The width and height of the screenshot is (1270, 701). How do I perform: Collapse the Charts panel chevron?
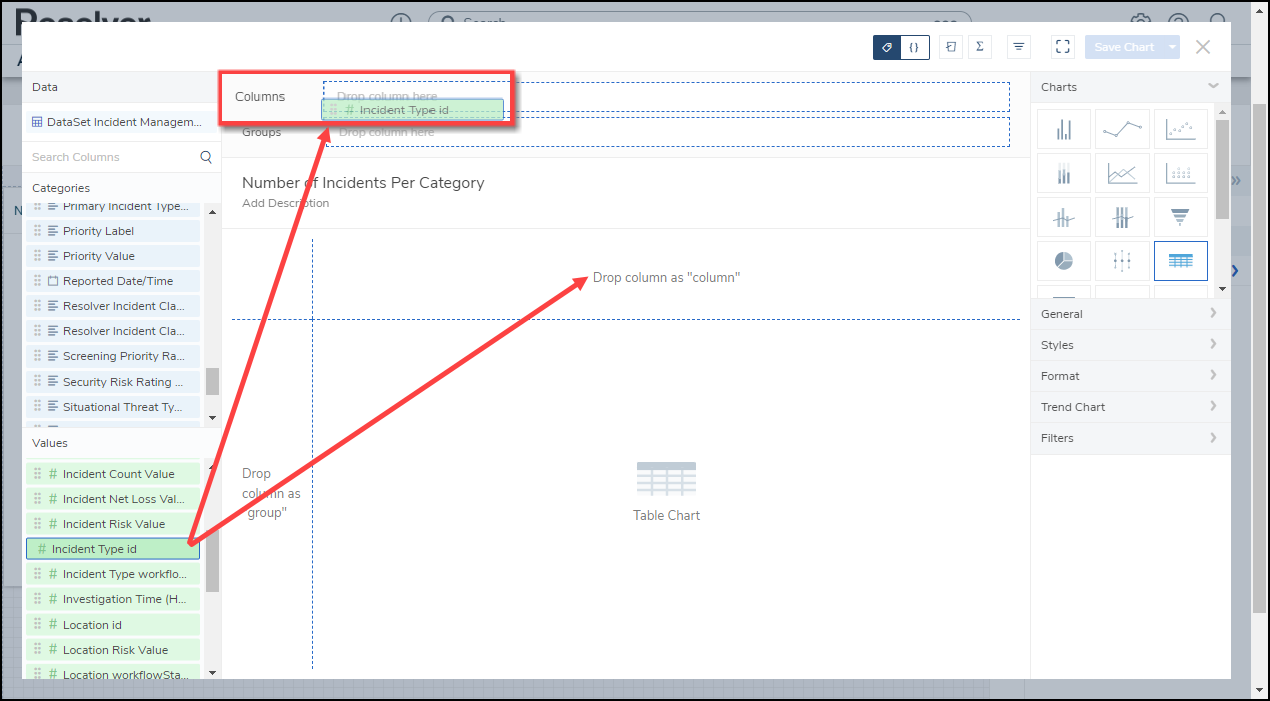[x=1213, y=87]
